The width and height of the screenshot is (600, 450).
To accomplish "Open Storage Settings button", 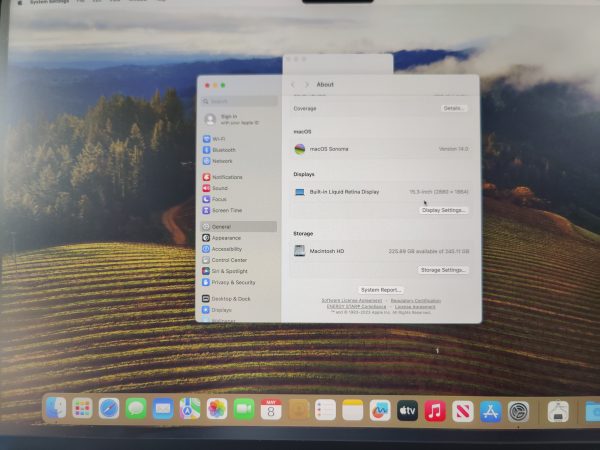I will [x=443, y=270].
